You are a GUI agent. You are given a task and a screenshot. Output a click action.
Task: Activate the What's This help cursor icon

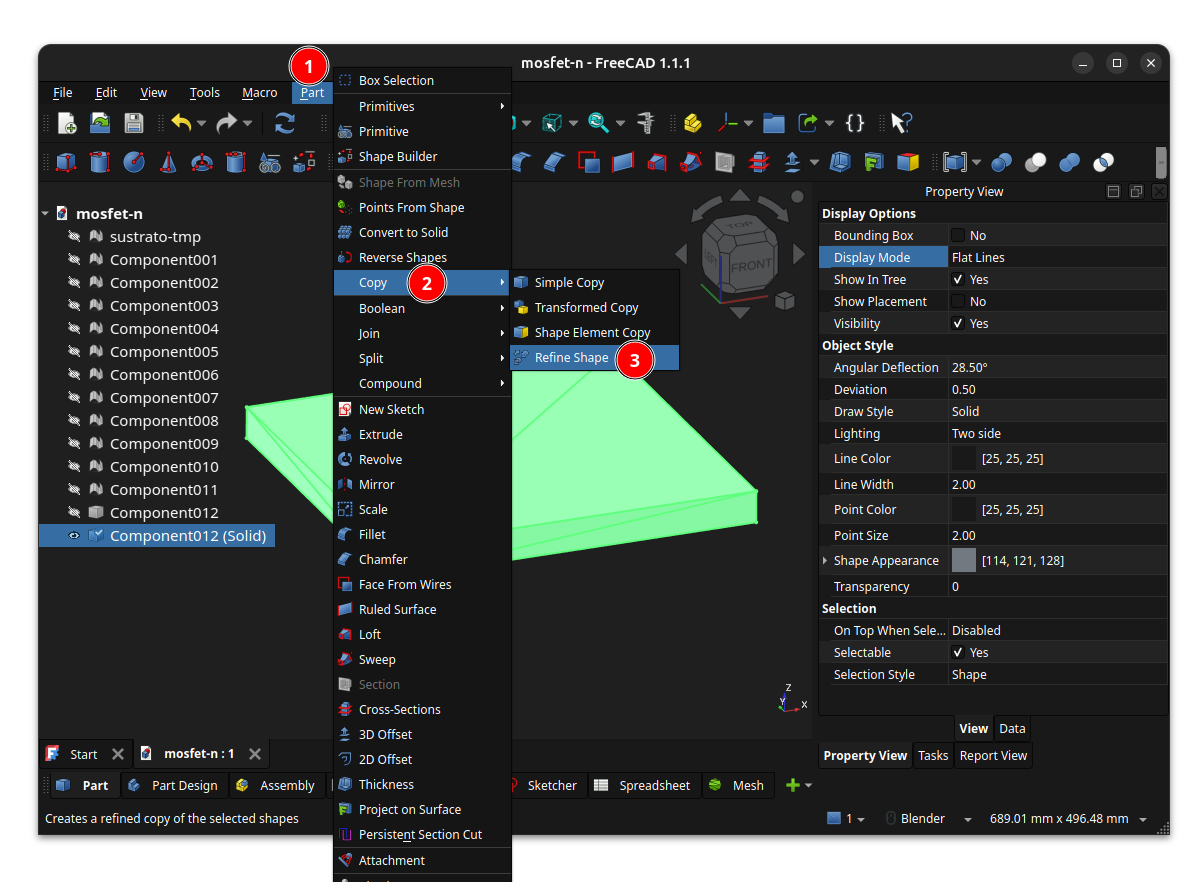901,123
